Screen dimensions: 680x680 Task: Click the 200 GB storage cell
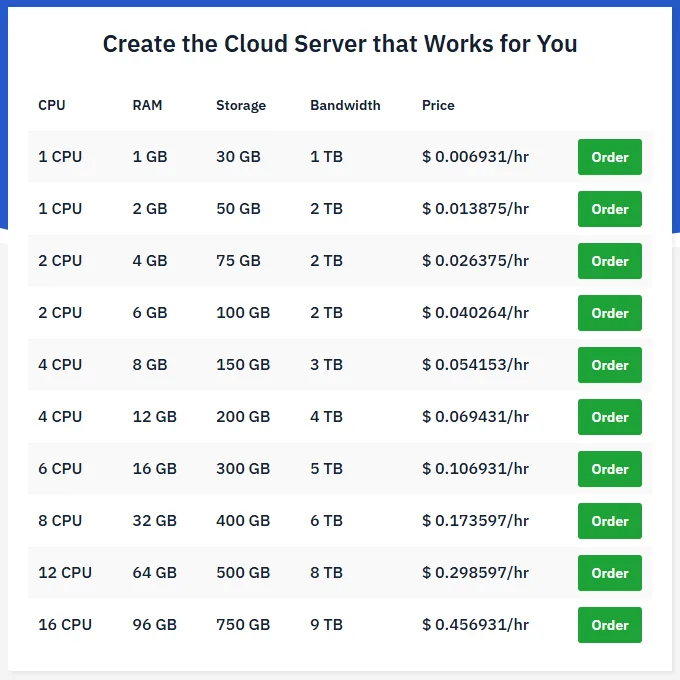coord(243,417)
